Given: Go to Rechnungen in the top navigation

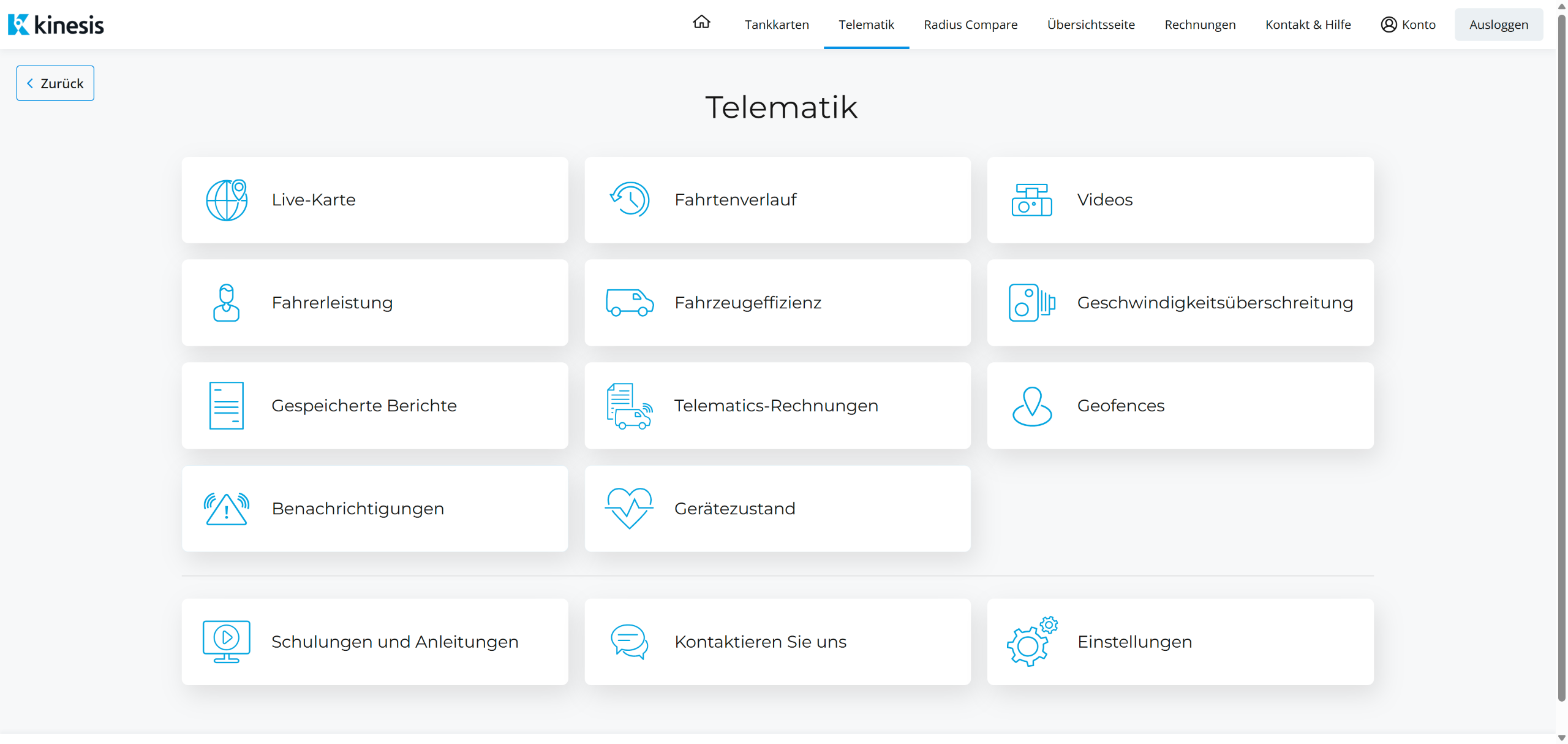Looking at the screenshot, I should tap(1200, 25).
